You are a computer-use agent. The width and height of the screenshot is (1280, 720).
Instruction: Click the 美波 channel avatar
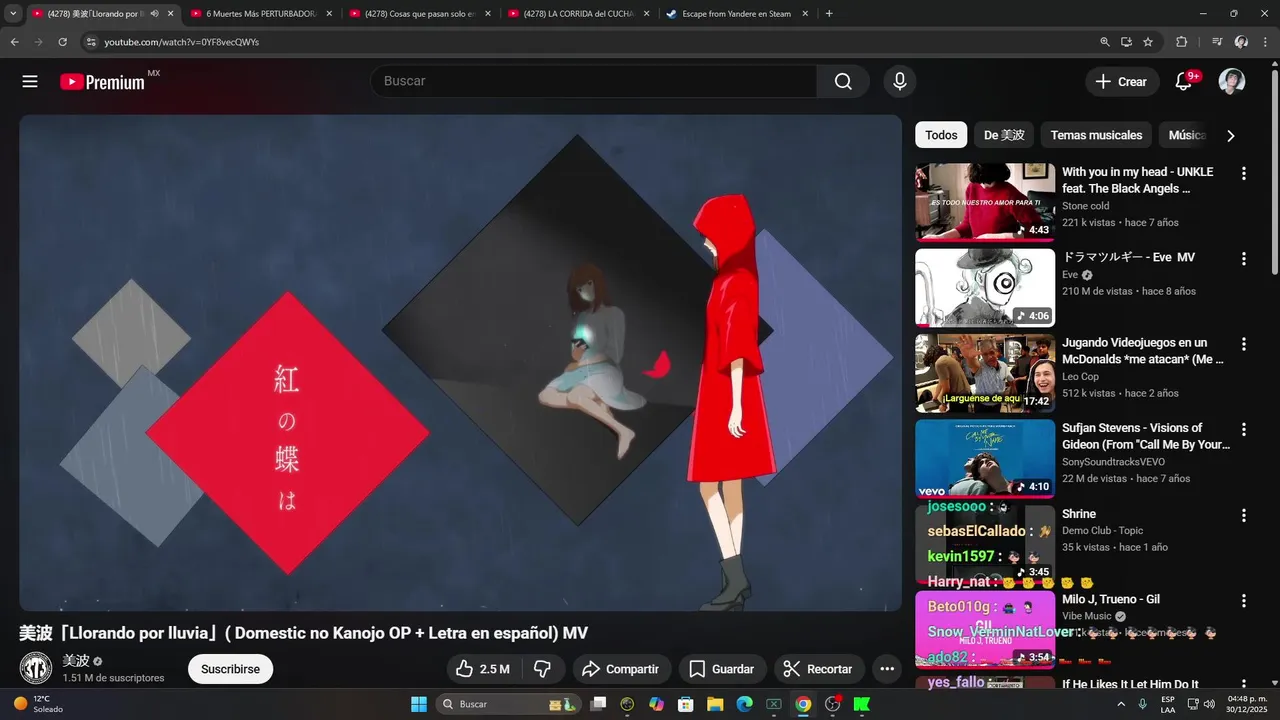pyautogui.click(x=36, y=668)
